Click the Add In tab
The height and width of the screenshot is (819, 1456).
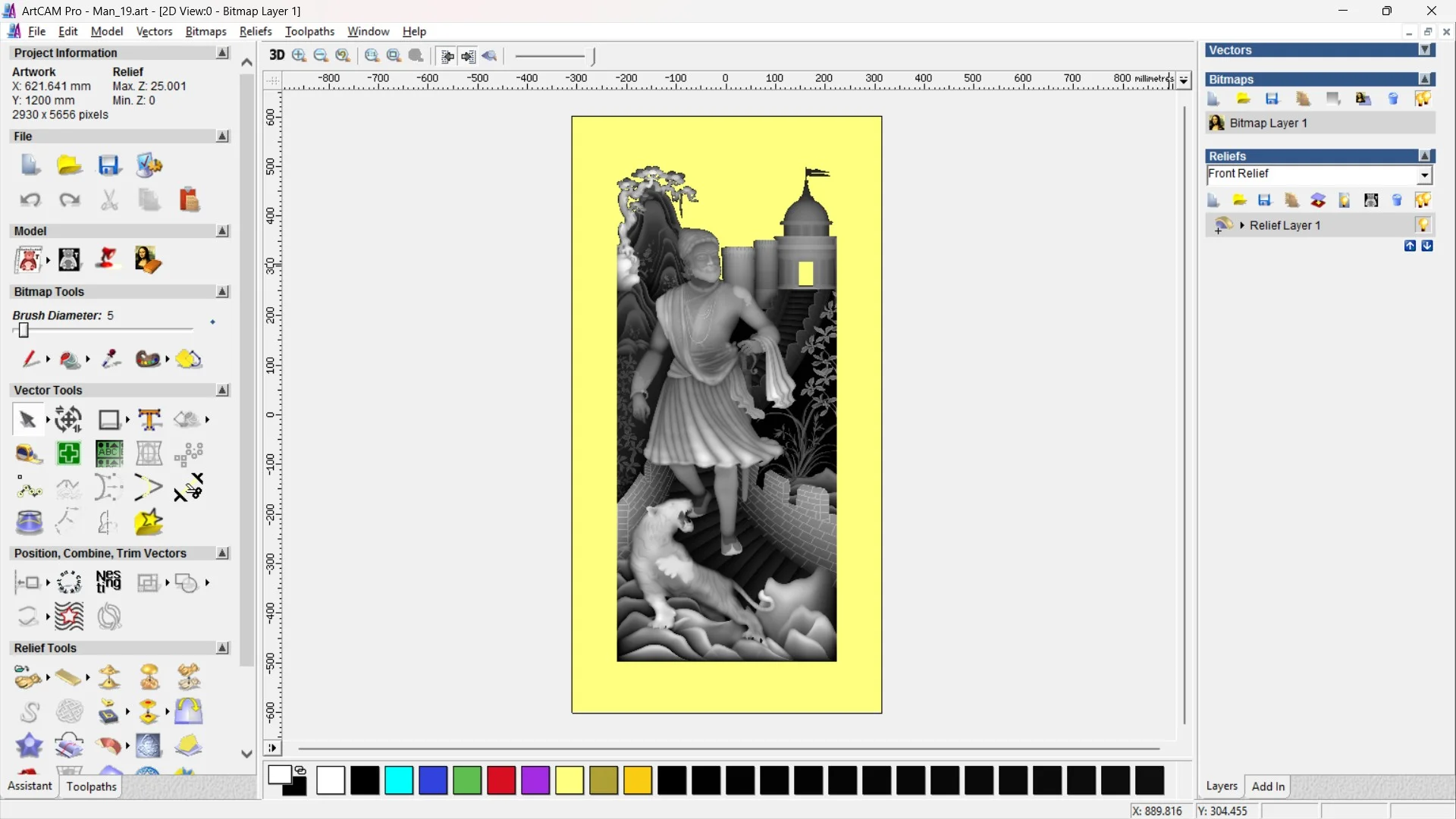point(1268,786)
